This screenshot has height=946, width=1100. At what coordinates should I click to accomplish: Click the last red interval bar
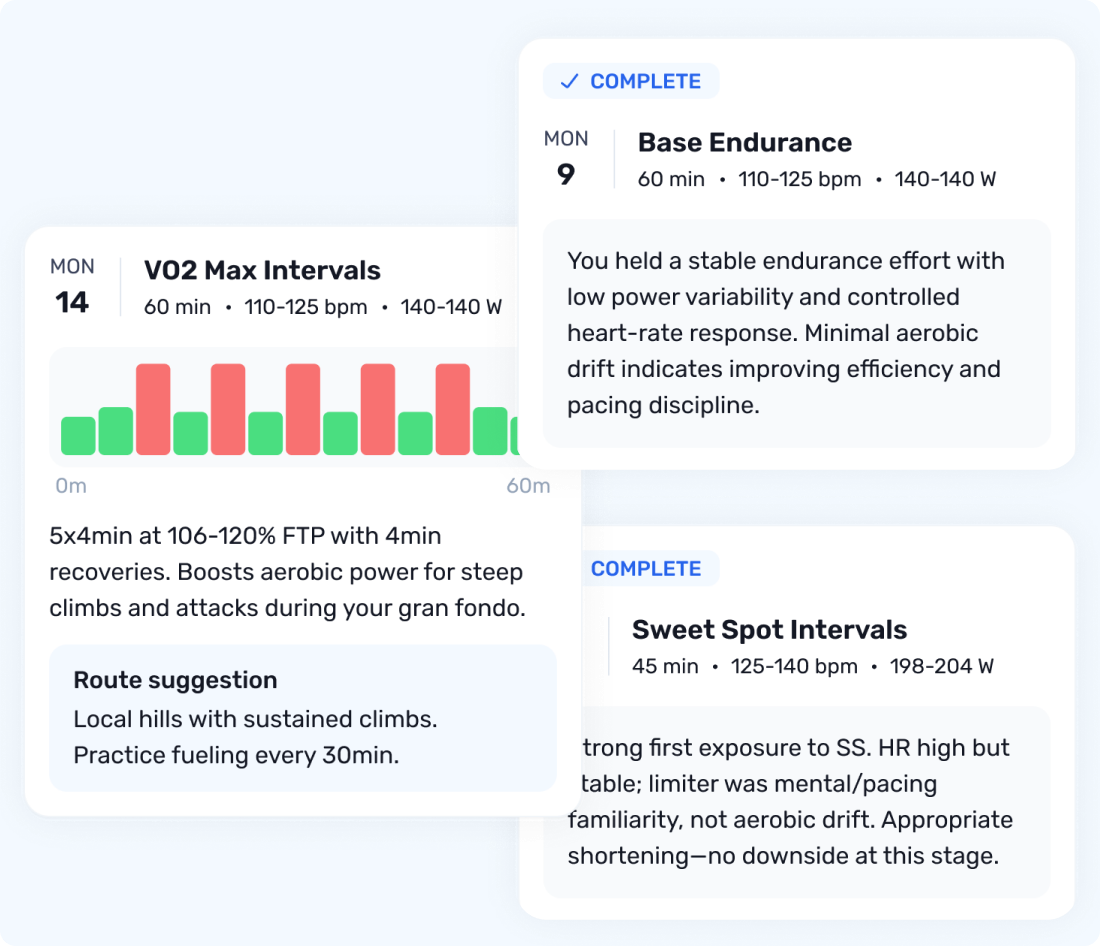pyautogui.click(x=452, y=409)
